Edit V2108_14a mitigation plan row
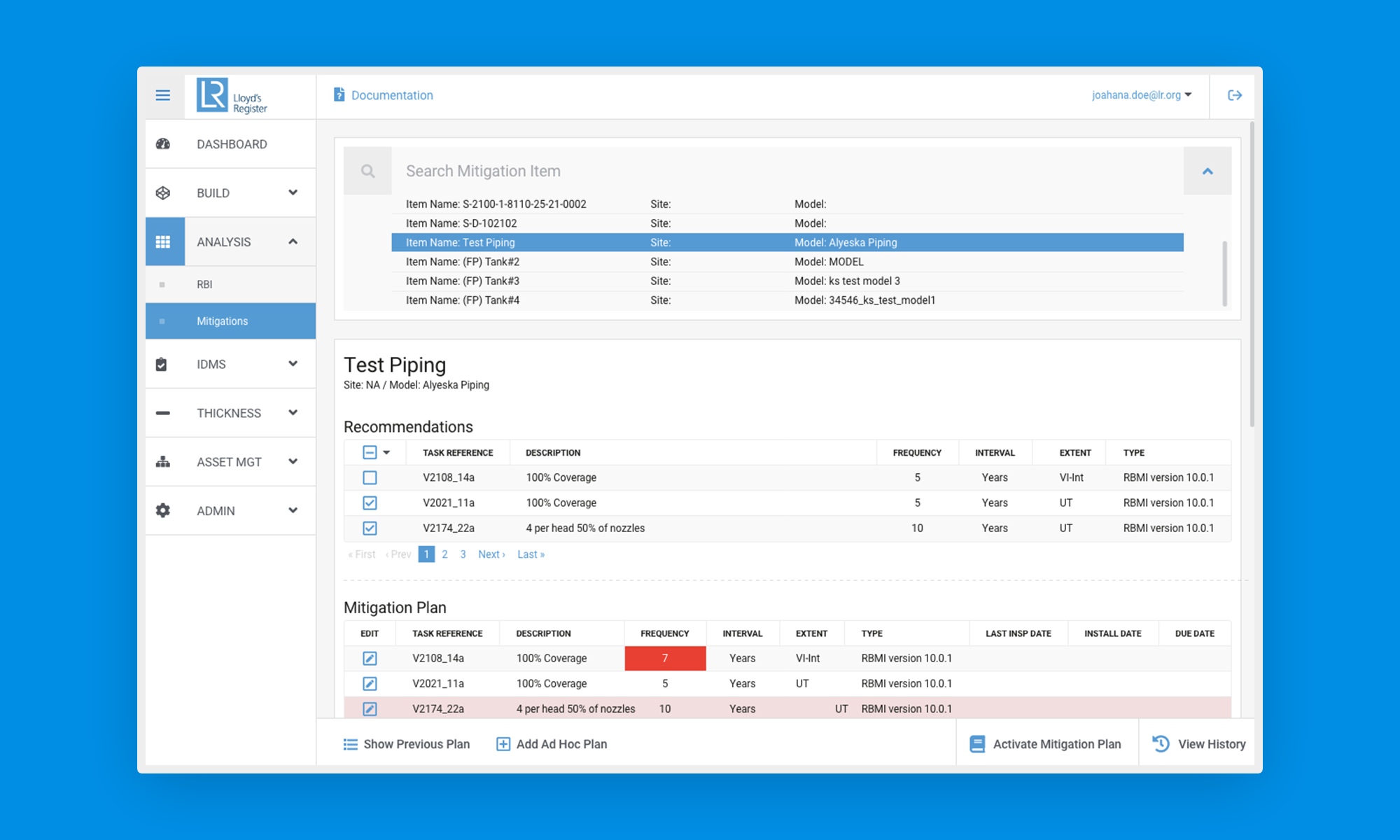Image resolution: width=1400 pixels, height=840 pixels. click(x=370, y=658)
